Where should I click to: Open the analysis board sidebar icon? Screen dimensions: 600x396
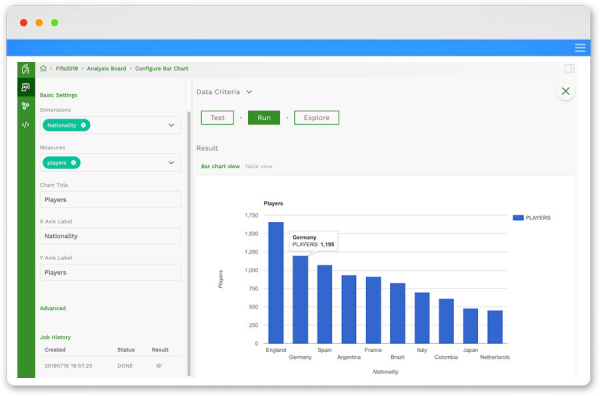tap(26, 87)
